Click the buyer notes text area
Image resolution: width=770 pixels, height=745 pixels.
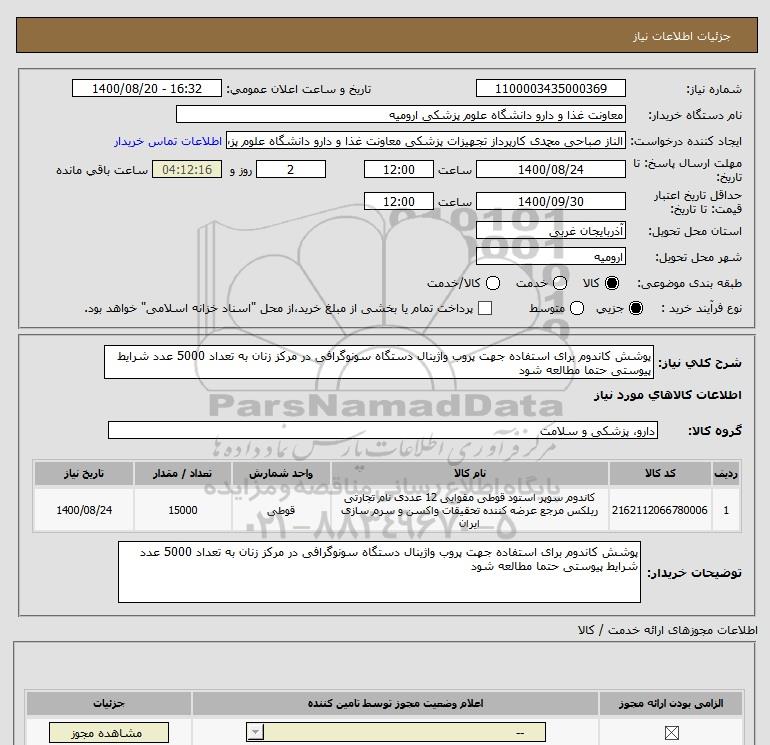379,572
